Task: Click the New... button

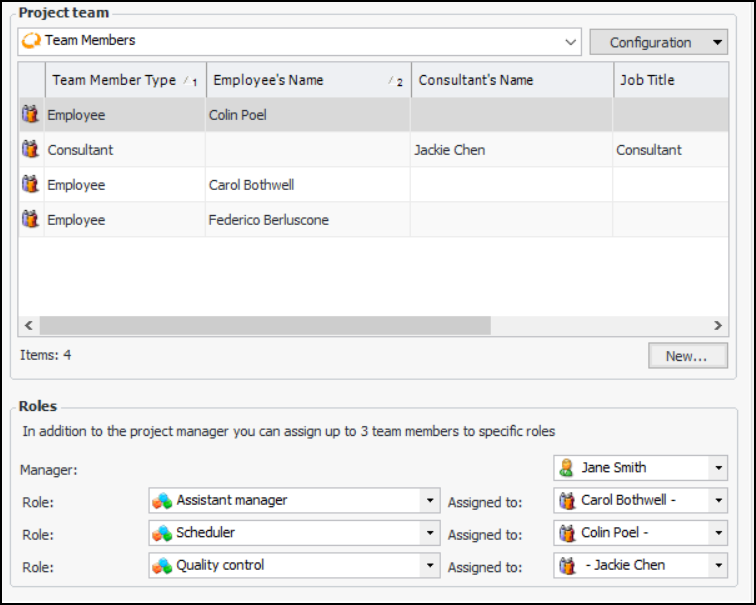Action: pos(687,356)
